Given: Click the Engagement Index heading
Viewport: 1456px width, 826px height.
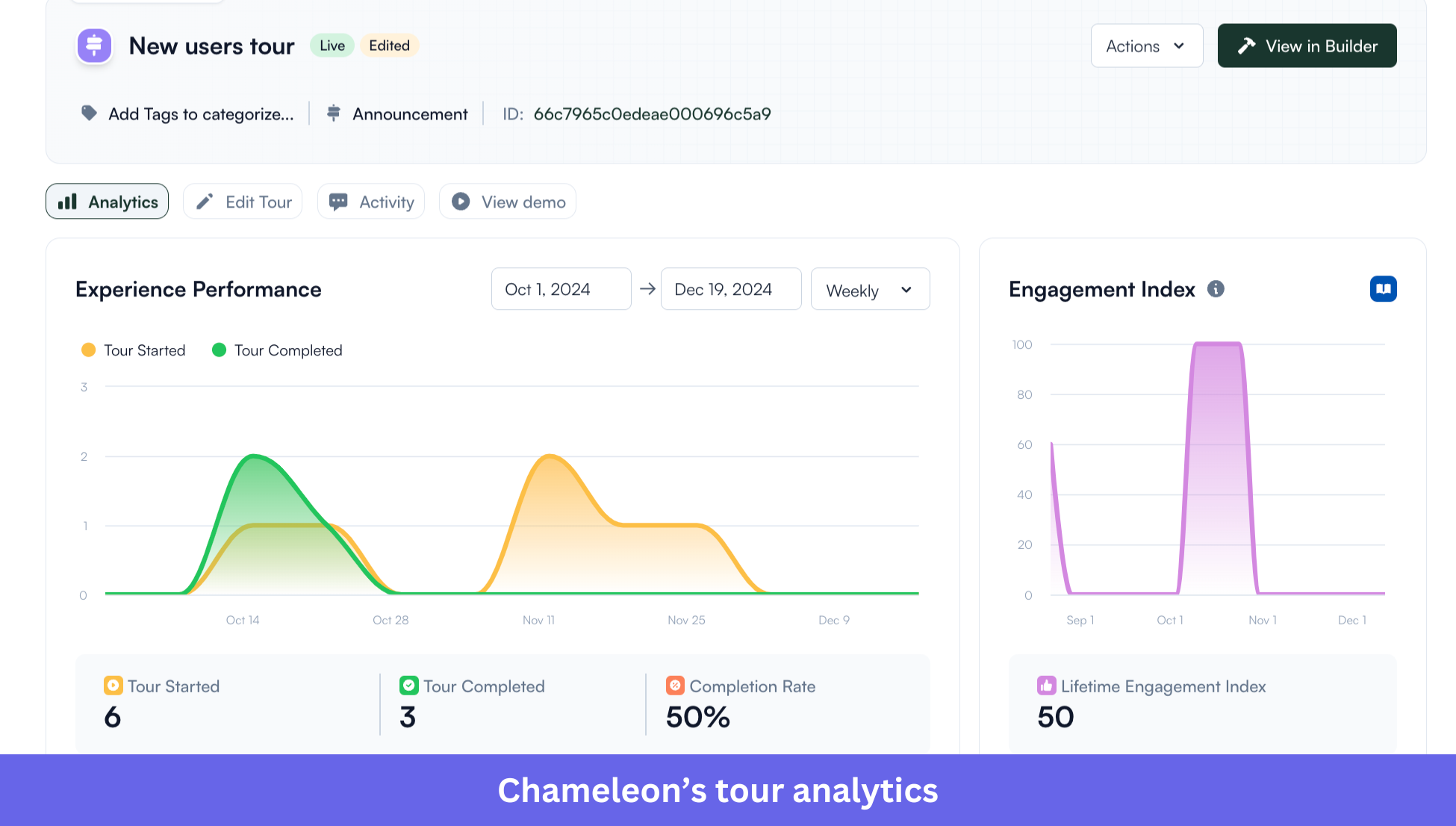Looking at the screenshot, I should 1101,289.
